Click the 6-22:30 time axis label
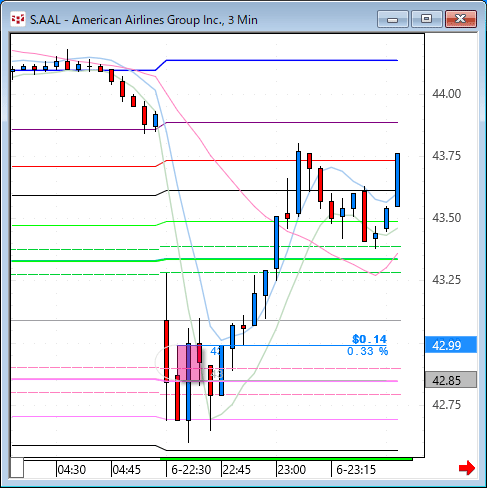The width and height of the screenshot is (487, 488). [191, 470]
